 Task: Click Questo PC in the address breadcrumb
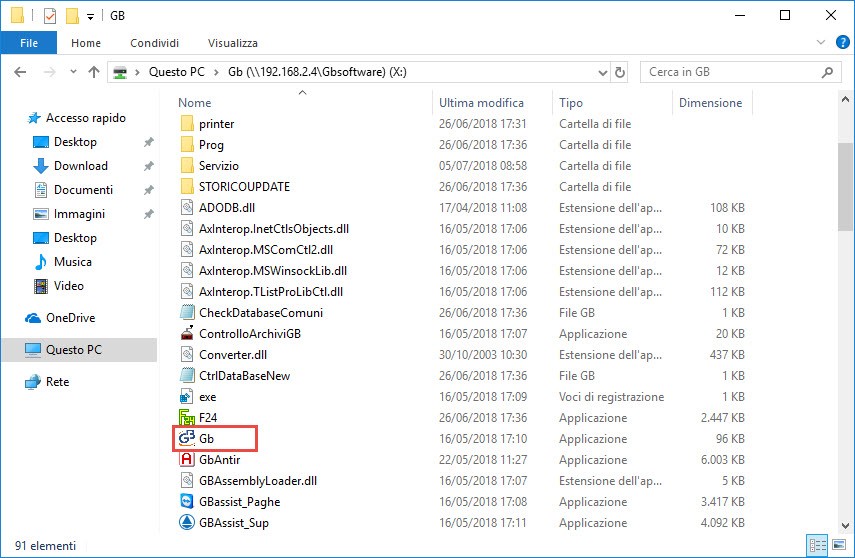coord(177,72)
